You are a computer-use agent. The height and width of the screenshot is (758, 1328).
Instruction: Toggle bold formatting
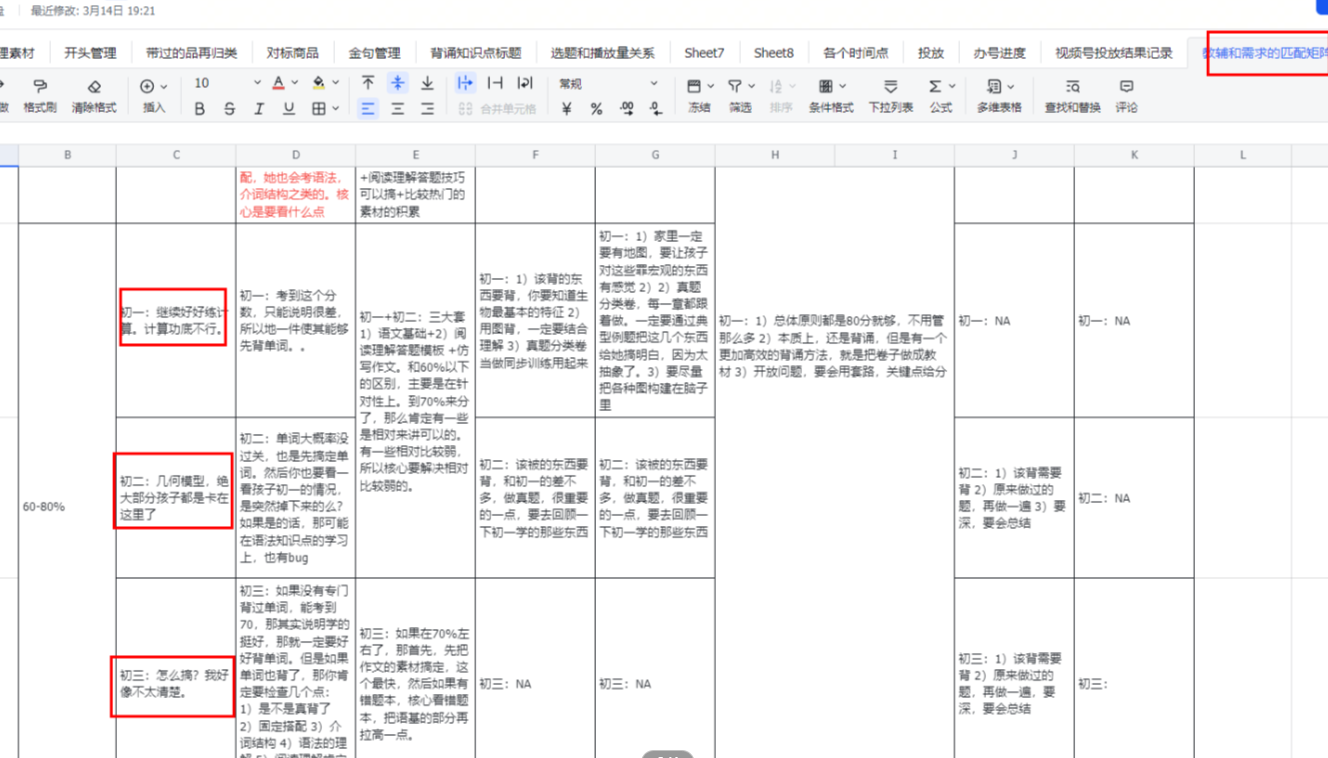(199, 109)
